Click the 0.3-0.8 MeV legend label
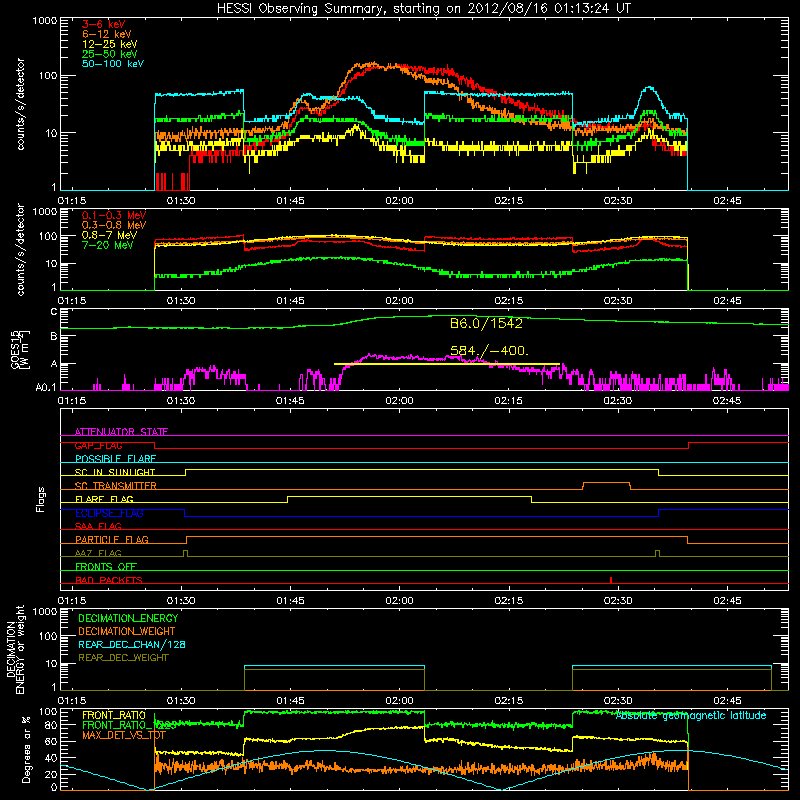 pyautogui.click(x=114, y=225)
